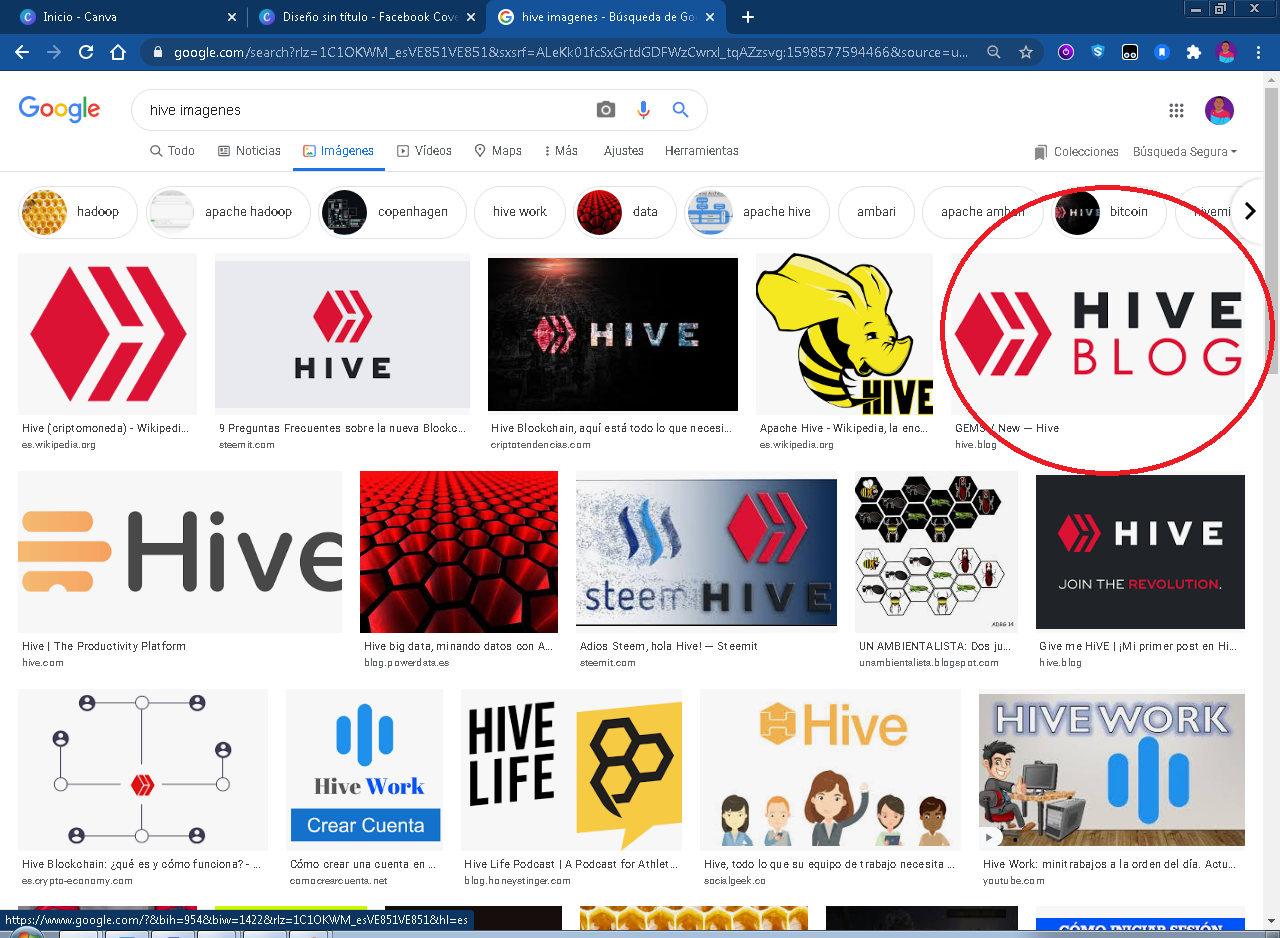Filter by the hadoop chip
This screenshot has height=938, width=1280.
(x=78, y=212)
